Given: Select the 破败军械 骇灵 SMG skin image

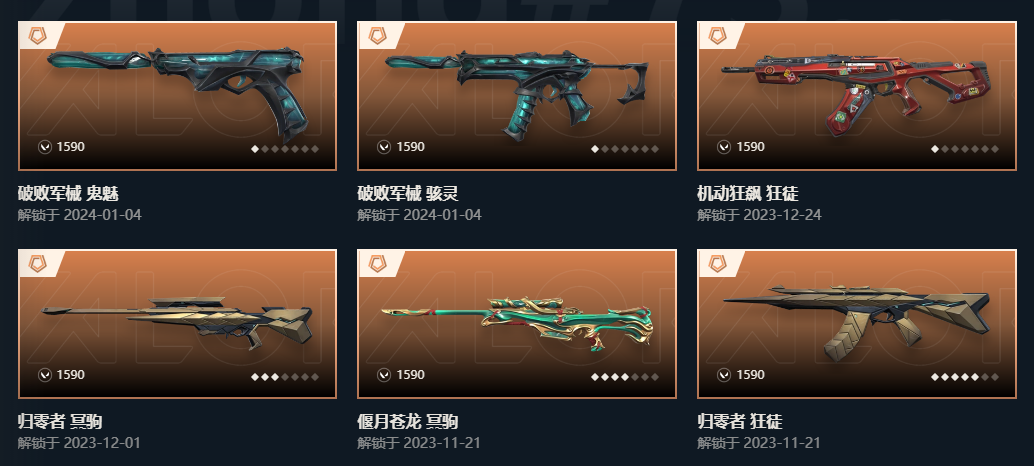Looking at the screenshot, I should [517, 92].
